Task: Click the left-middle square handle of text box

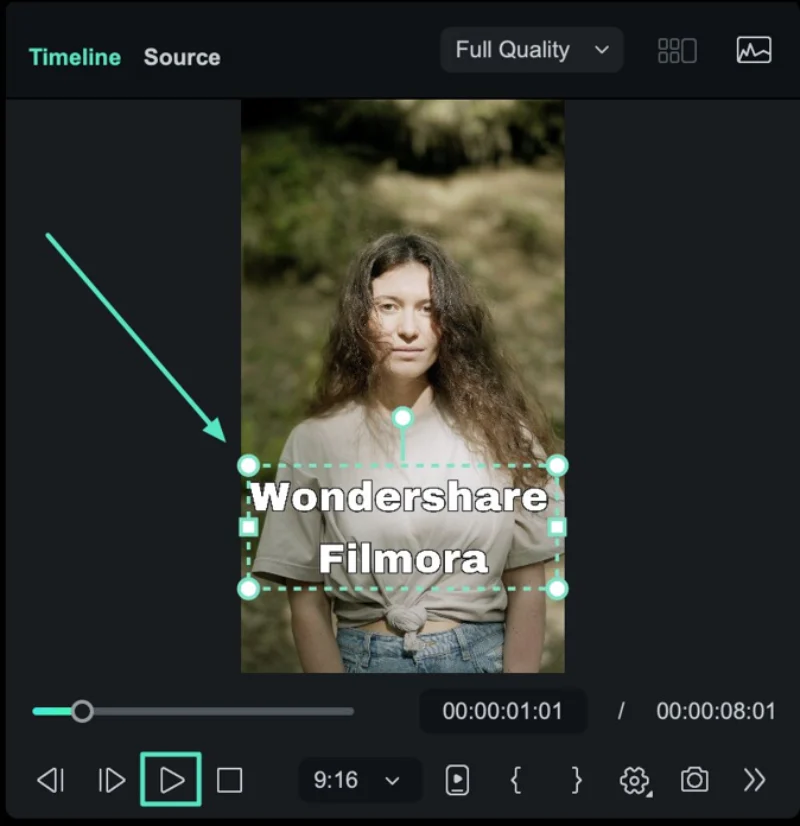Action: (x=248, y=527)
